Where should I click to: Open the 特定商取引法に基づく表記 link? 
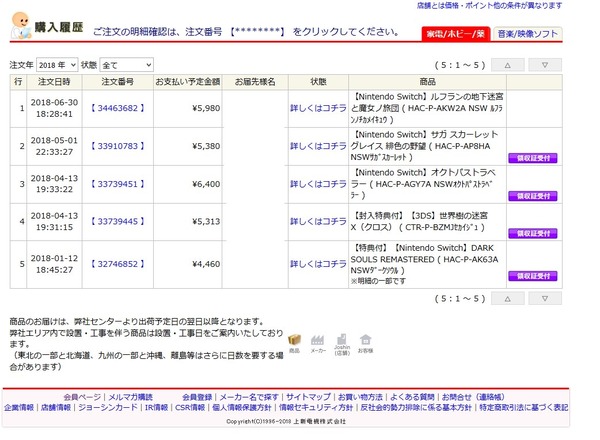tap(523, 407)
